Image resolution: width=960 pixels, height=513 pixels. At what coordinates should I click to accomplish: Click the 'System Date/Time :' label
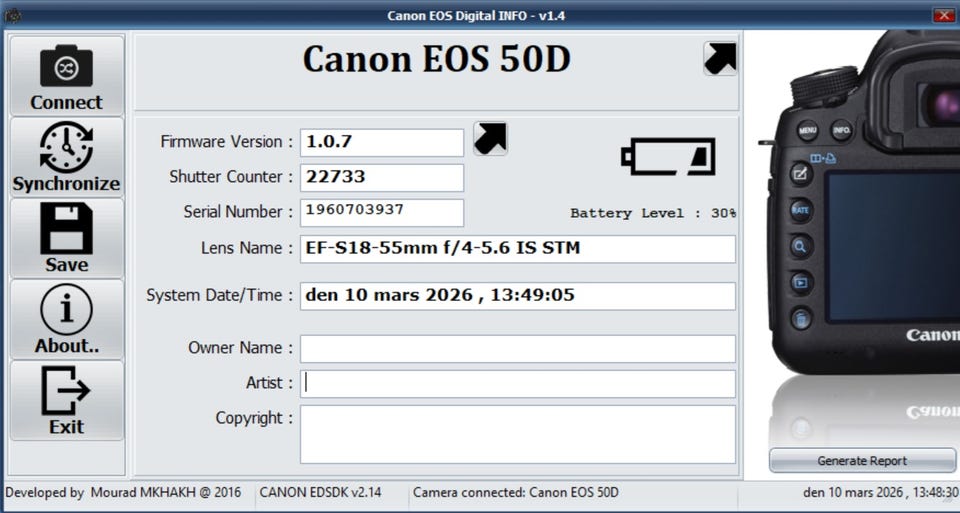(x=219, y=295)
